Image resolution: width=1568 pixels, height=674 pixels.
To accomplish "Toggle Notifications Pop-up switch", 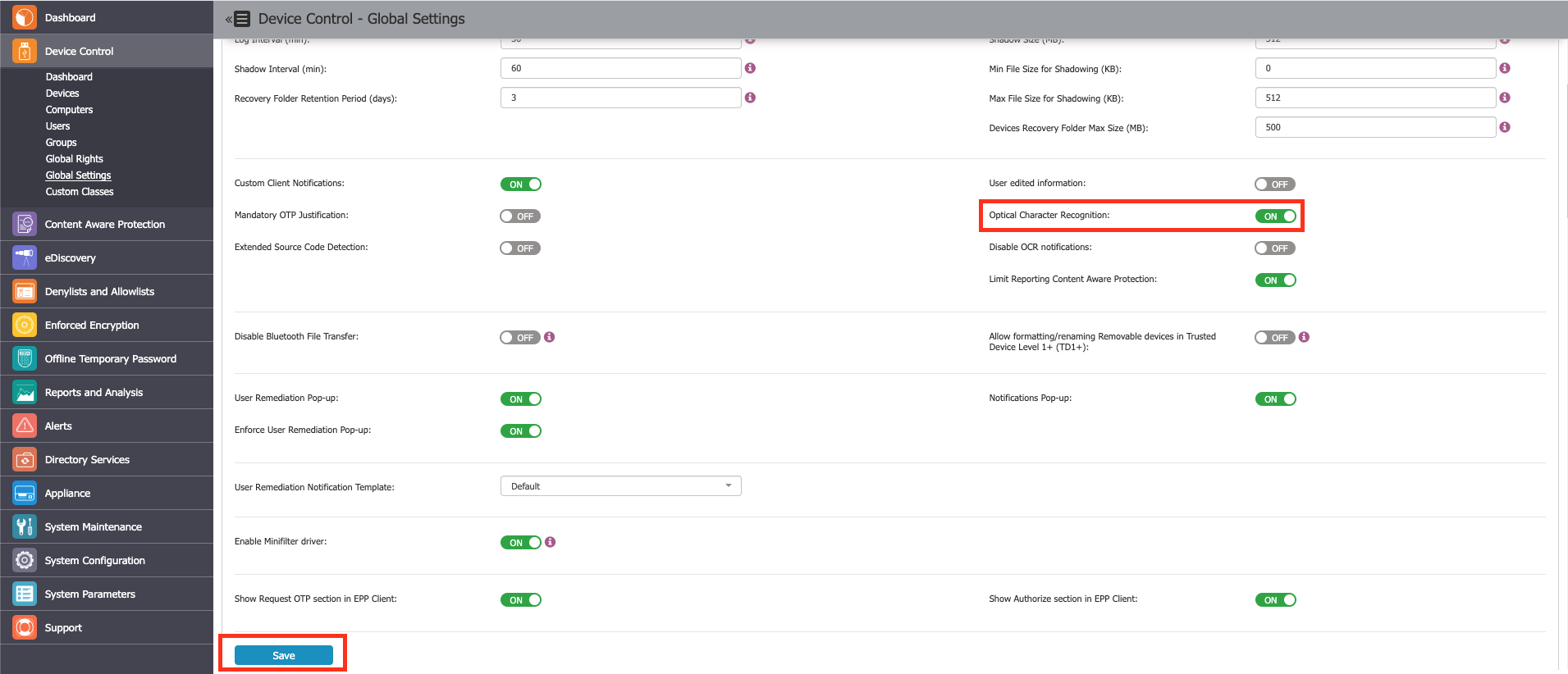I will pyautogui.click(x=1276, y=399).
